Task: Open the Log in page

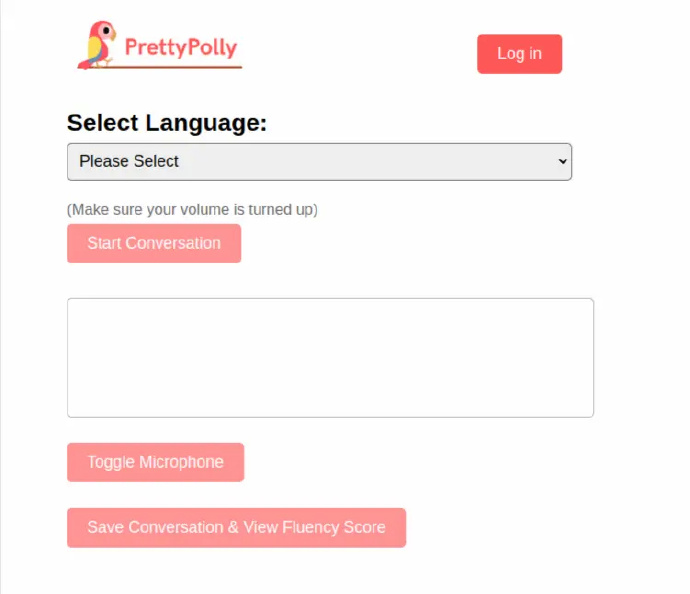Action: pos(519,54)
